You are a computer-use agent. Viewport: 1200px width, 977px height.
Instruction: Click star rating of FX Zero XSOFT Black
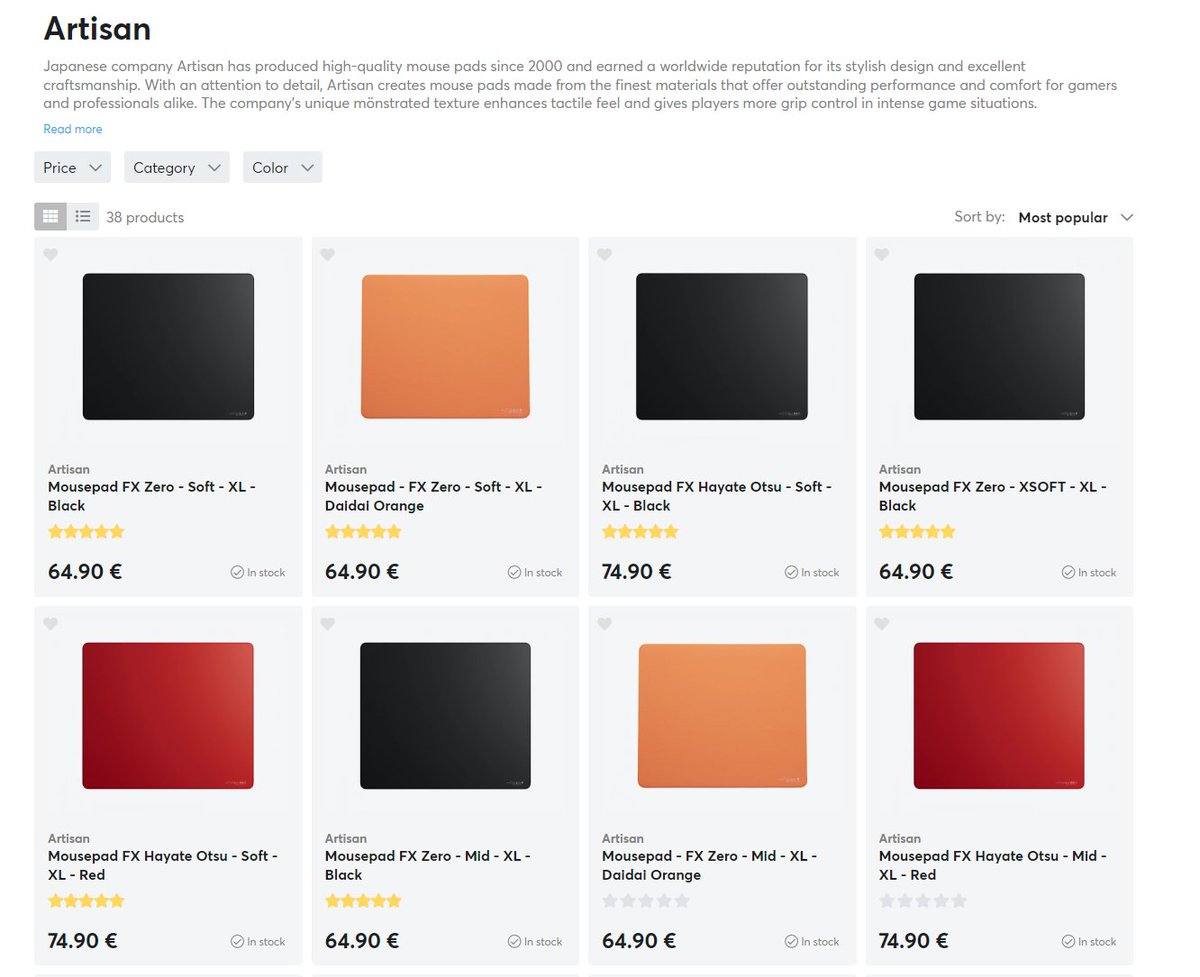click(x=917, y=532)
